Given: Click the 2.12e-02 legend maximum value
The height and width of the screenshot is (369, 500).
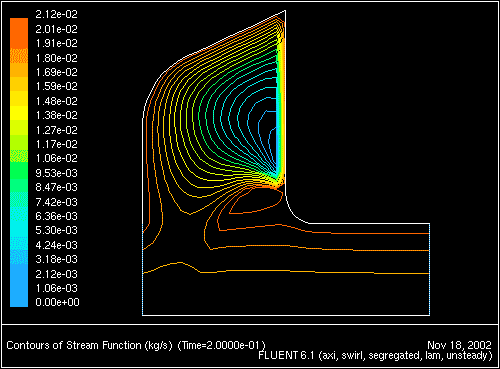Looking at the screenshot, I should [56, 14].
